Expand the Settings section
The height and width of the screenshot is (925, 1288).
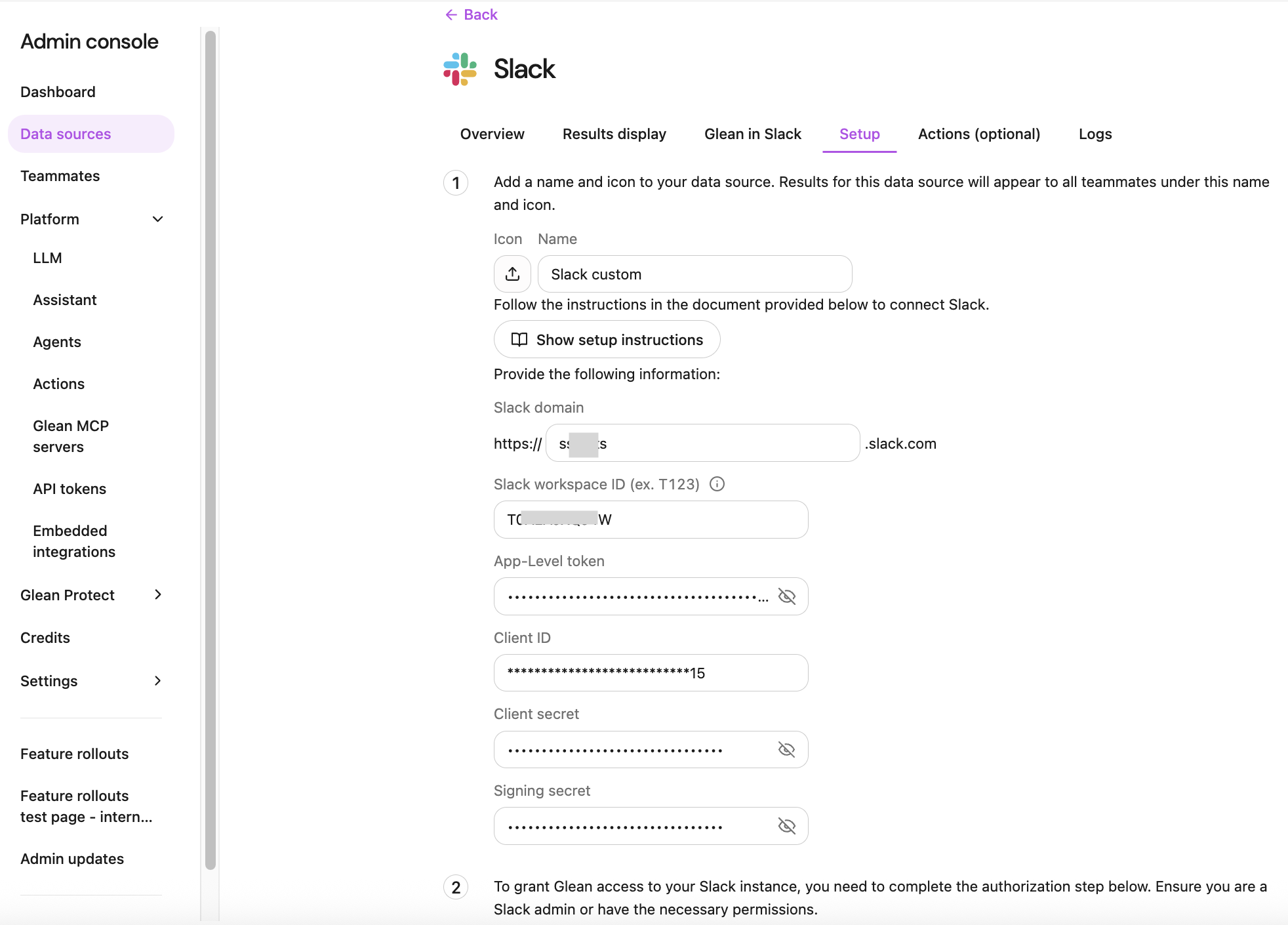[x=157, y=681]
